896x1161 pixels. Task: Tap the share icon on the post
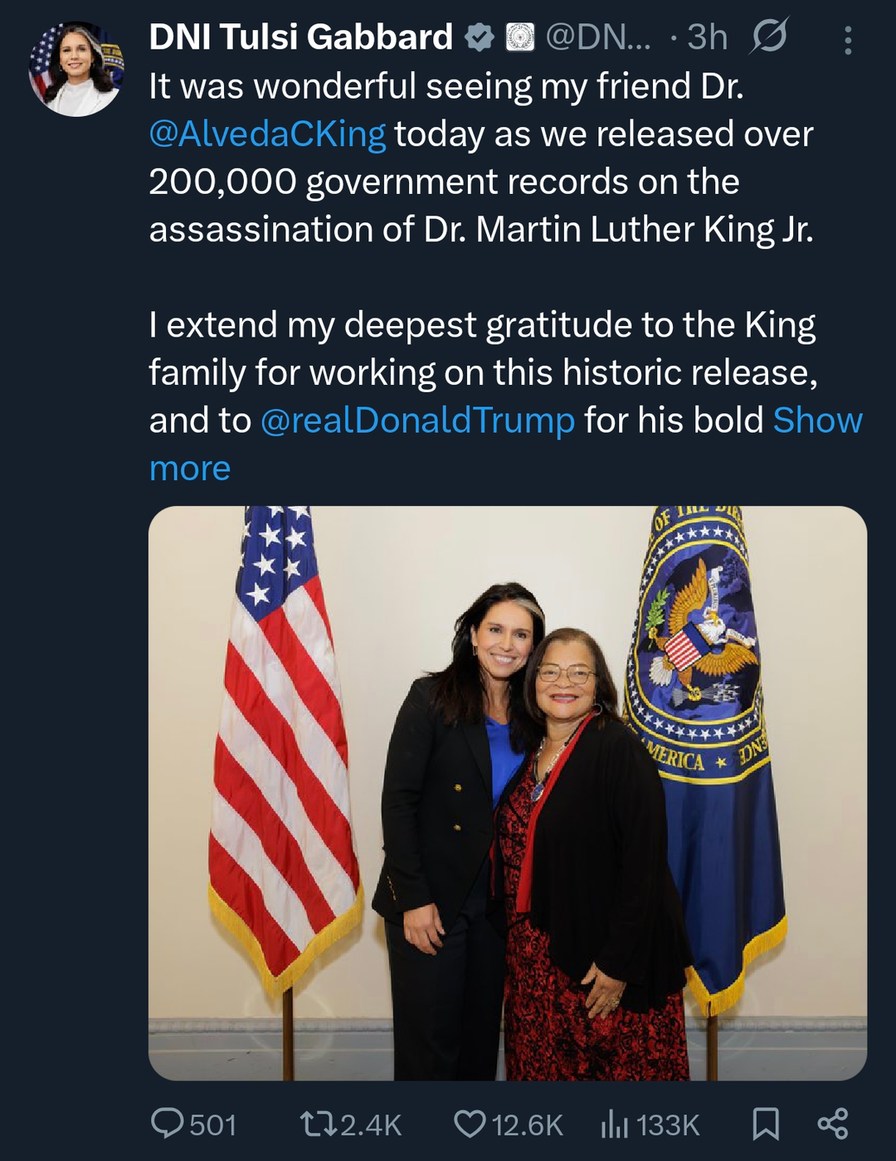832,1124
